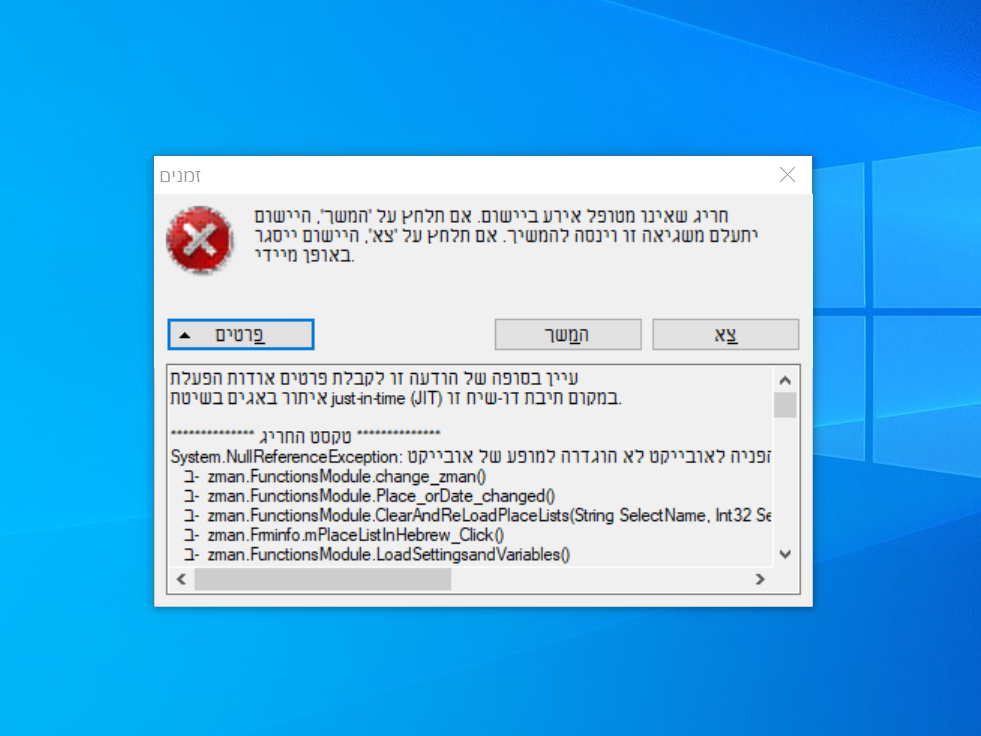
Task: Click the details pane scroll-down arrow
Action: pyautogui.click(x=785, y=554)
